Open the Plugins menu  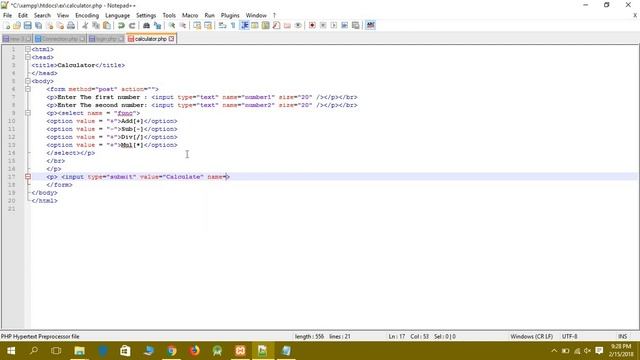coord(230,16)
